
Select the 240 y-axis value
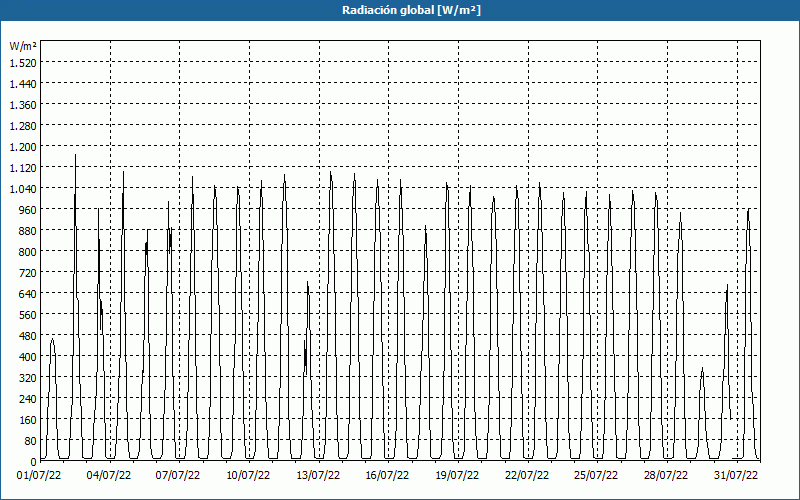click(x=28, y=399)
